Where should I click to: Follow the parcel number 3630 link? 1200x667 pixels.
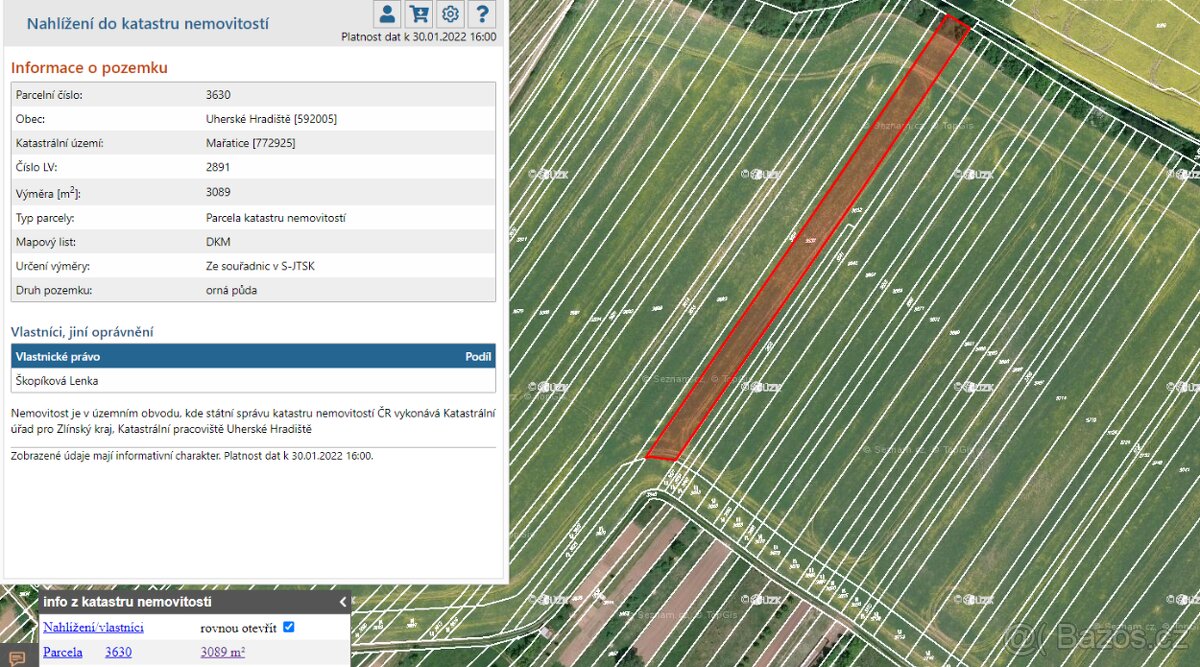point(118,652)
